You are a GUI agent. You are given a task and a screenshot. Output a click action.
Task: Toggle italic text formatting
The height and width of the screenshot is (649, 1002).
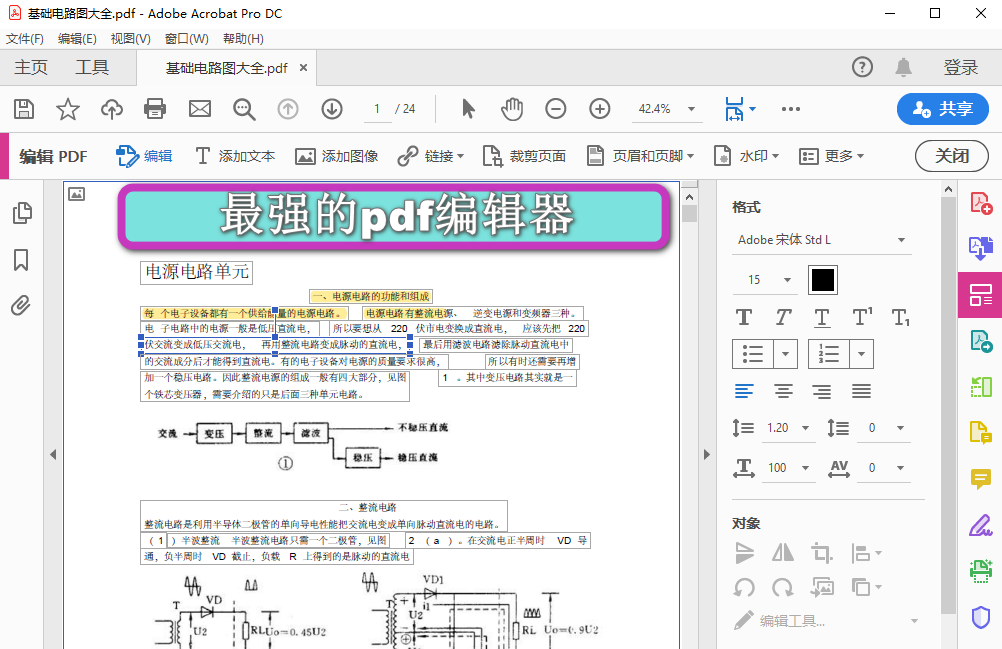click(783, 317)
